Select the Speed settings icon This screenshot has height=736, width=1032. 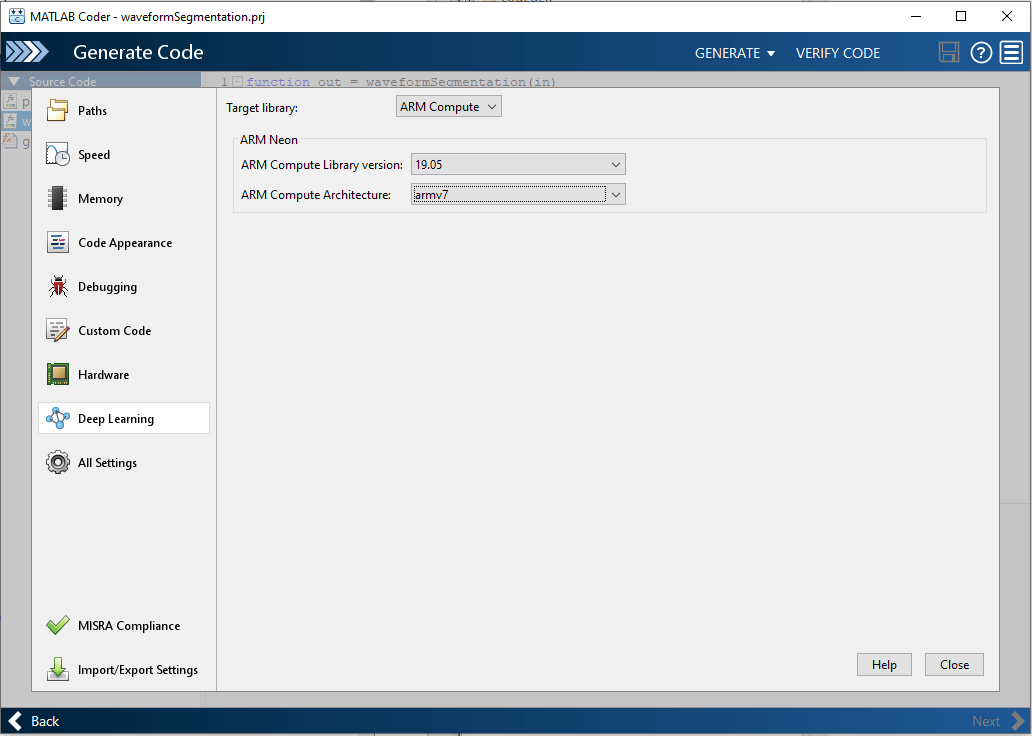58,155
